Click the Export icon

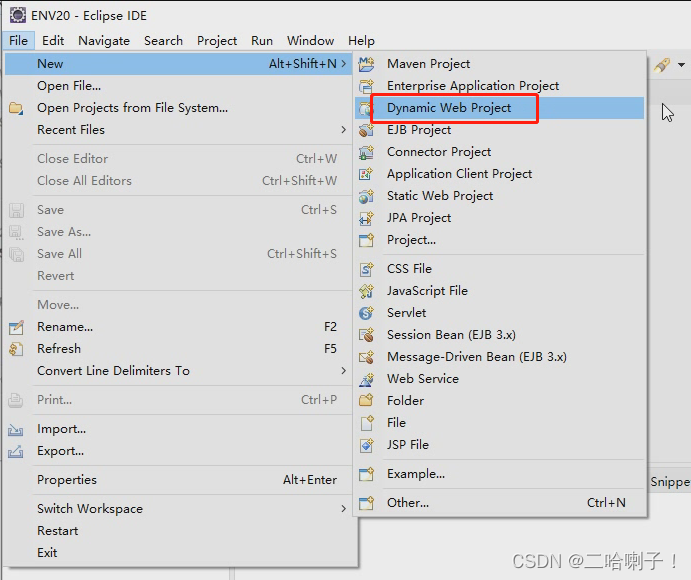coord(16,451)
